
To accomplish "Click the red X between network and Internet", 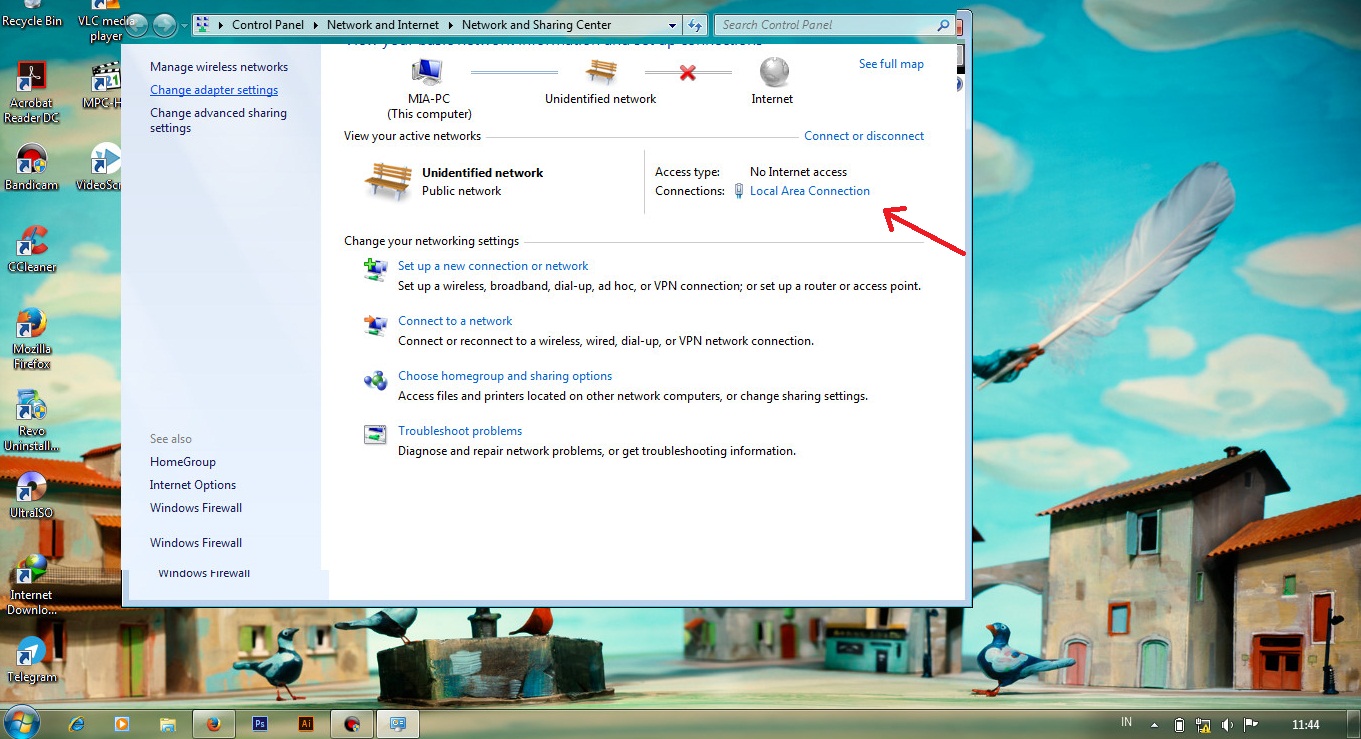I will (687, 72).
